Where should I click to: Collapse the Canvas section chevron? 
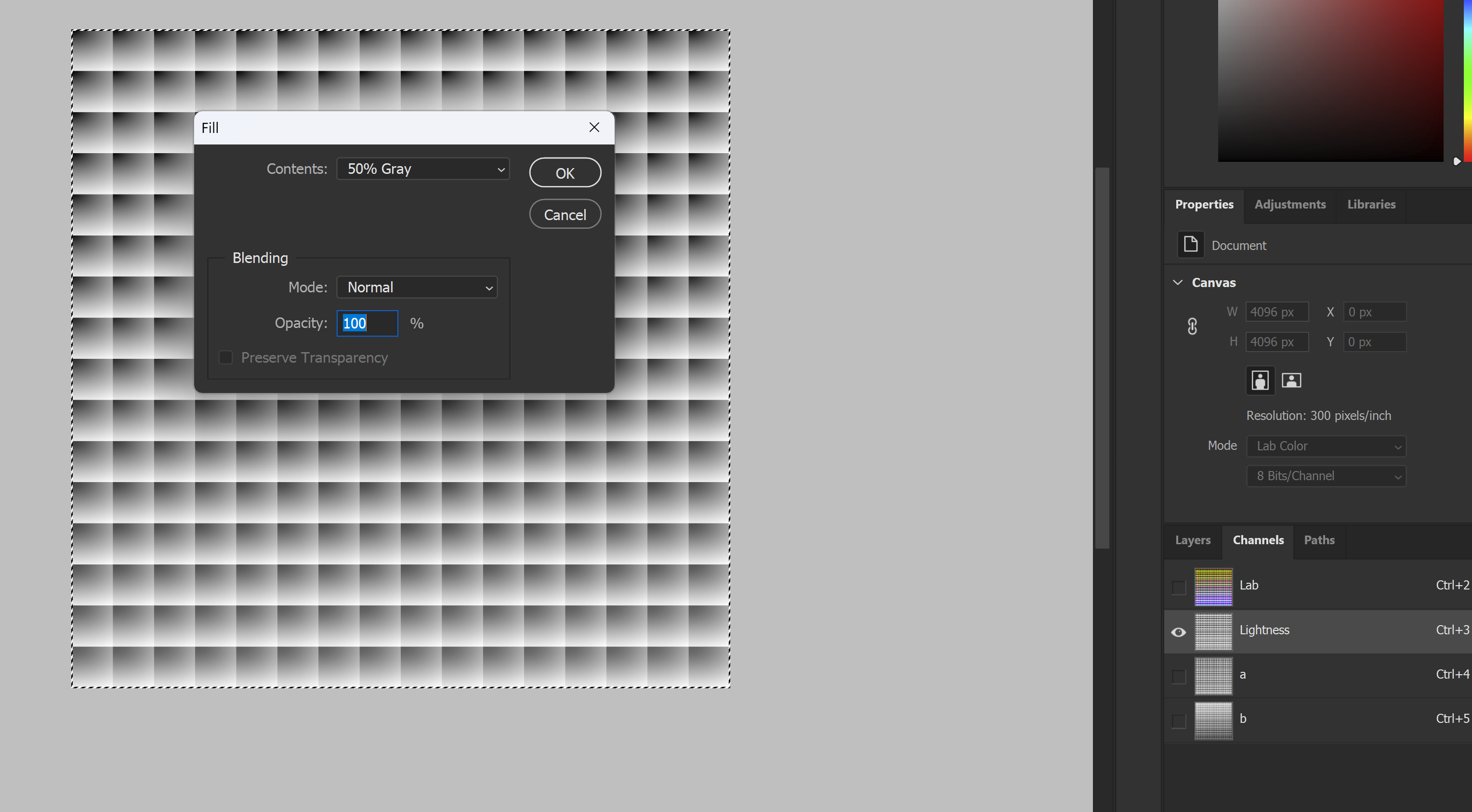[x=1178, y=282]
